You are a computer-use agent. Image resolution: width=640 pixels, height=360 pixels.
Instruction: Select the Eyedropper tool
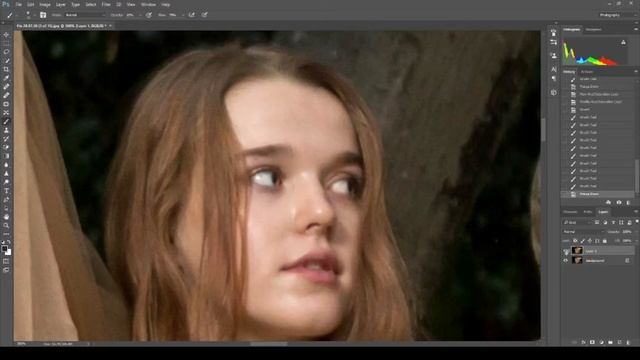(6, 78)
